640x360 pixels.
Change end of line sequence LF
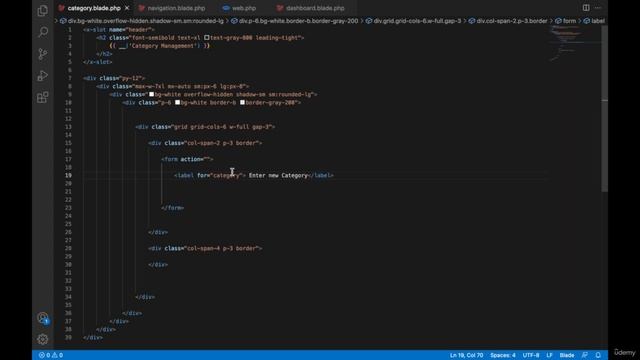tap(549, 355)
